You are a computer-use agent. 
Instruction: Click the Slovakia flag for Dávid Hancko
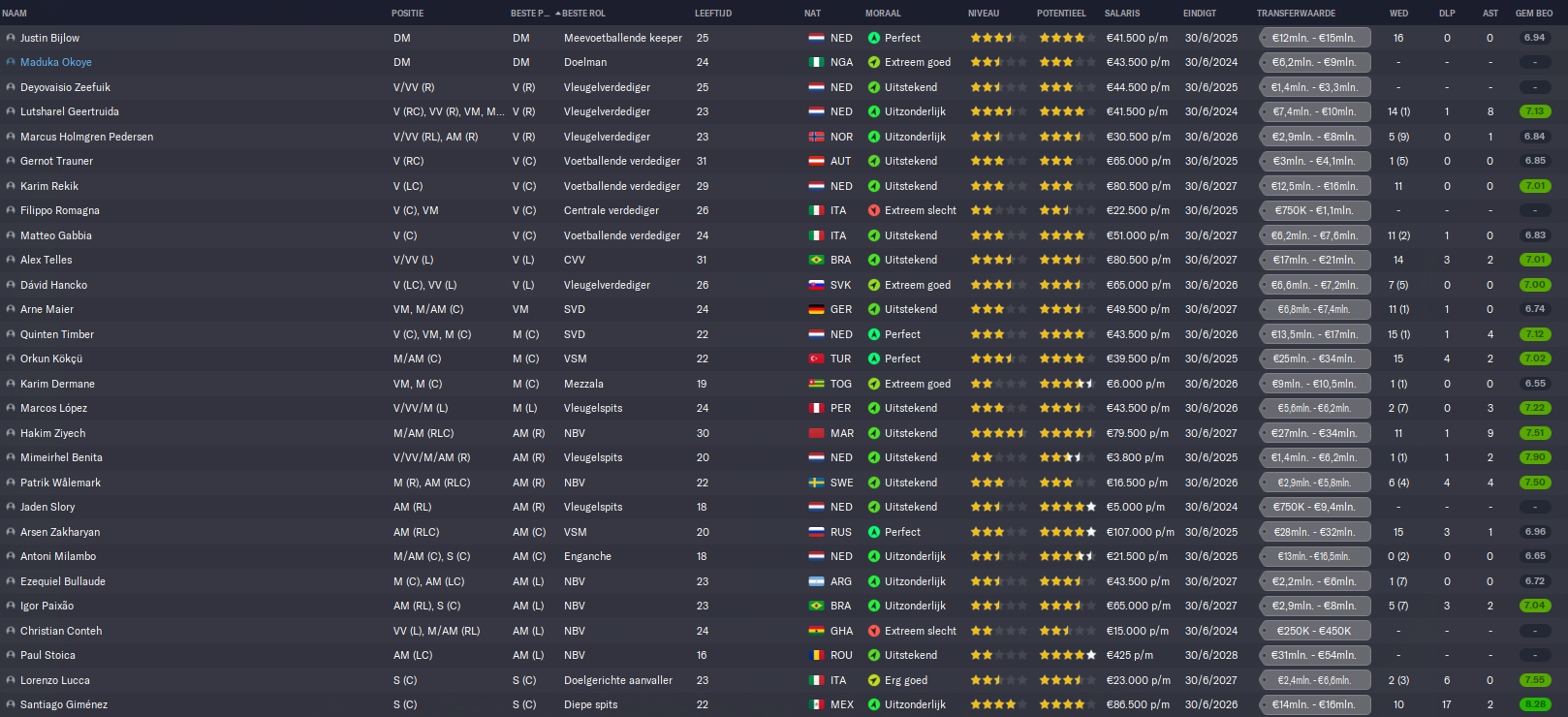tap(817, 285)
